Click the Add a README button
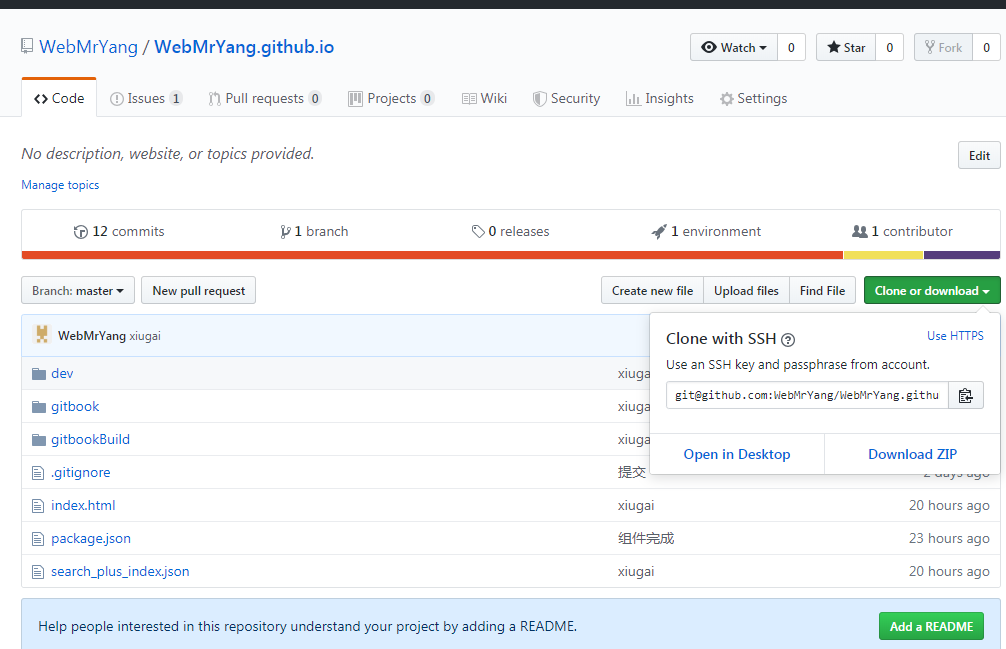This screenshot has width=1006, height=649. (930, 626)
